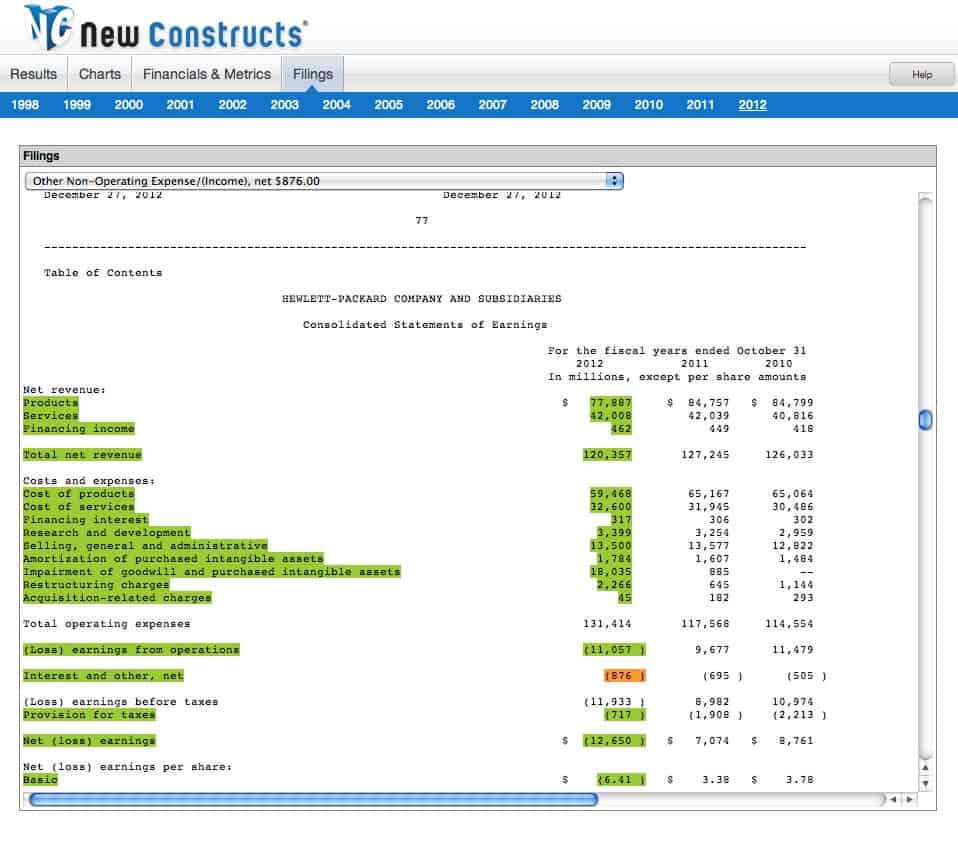
Task: Click the vertical scroll down arrow
Action: [925, 783]
